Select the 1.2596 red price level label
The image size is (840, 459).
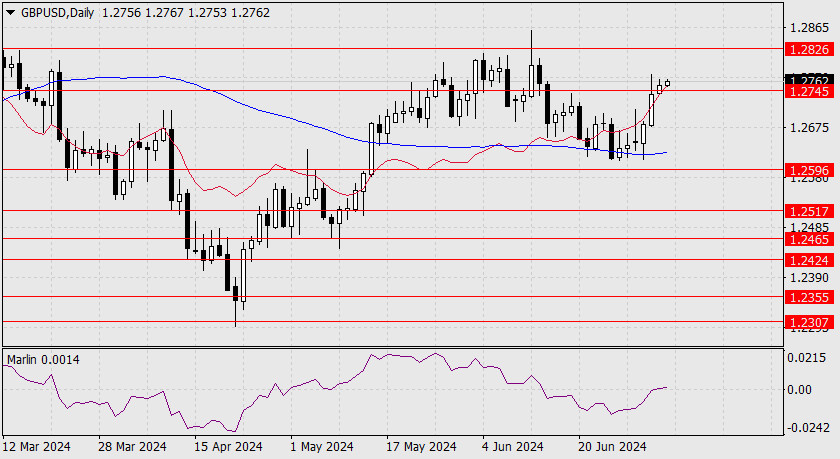click(809, 170)
